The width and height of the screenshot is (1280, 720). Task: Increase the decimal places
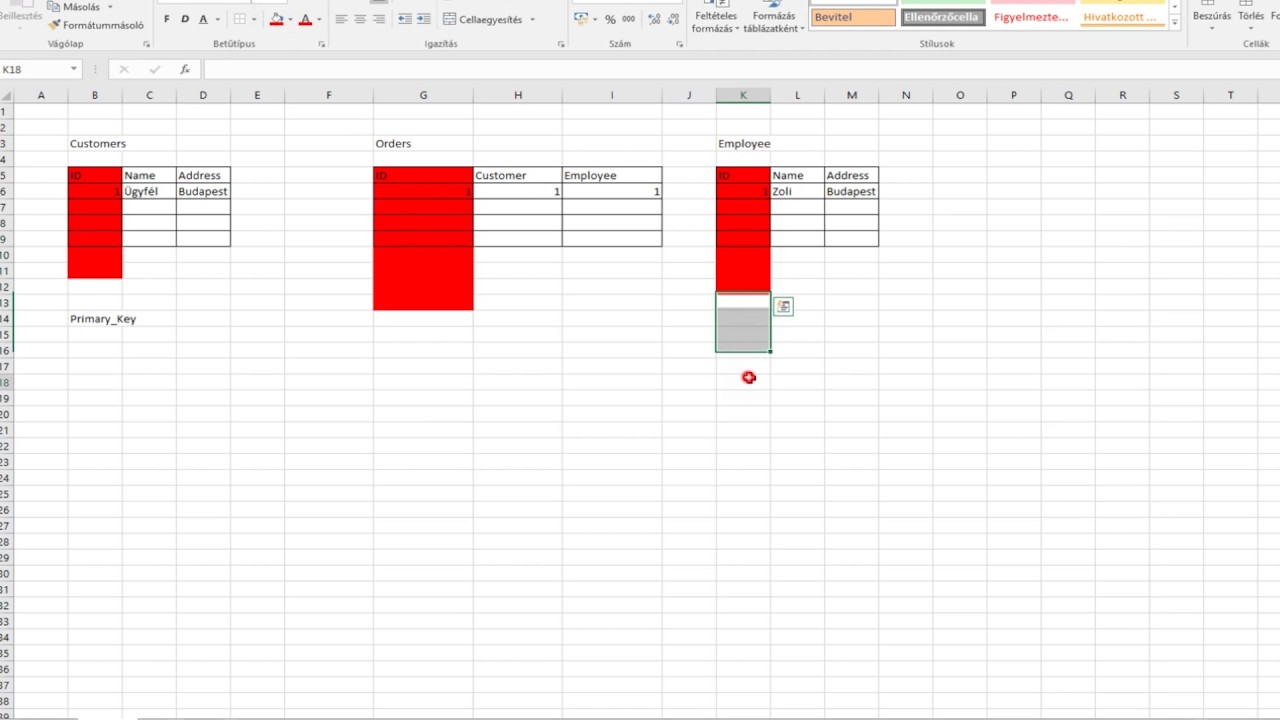(654, 19)
